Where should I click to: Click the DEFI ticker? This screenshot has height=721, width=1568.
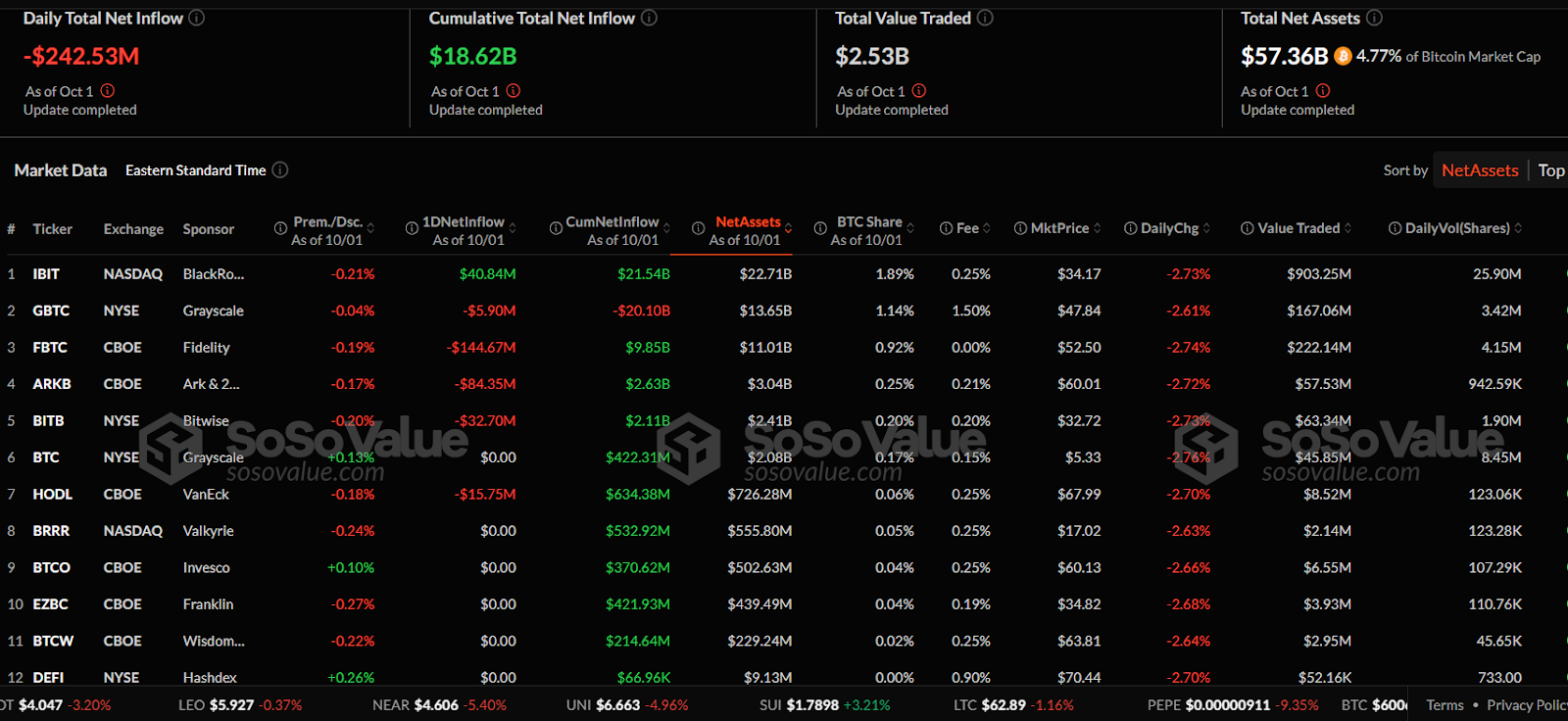pyautogui.click(x=48, y=678)
